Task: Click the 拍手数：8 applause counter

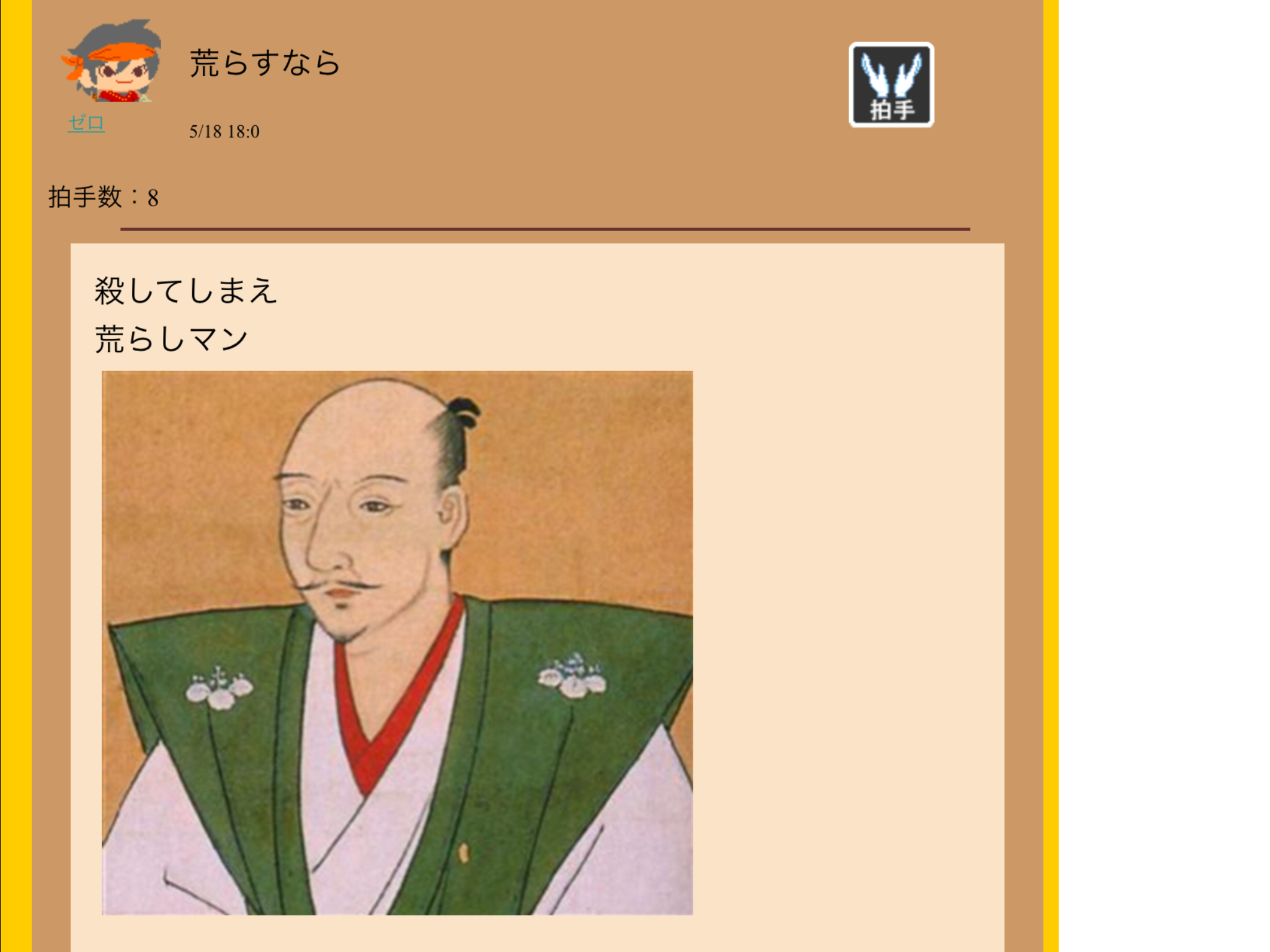Action: (x=104, y=197)
